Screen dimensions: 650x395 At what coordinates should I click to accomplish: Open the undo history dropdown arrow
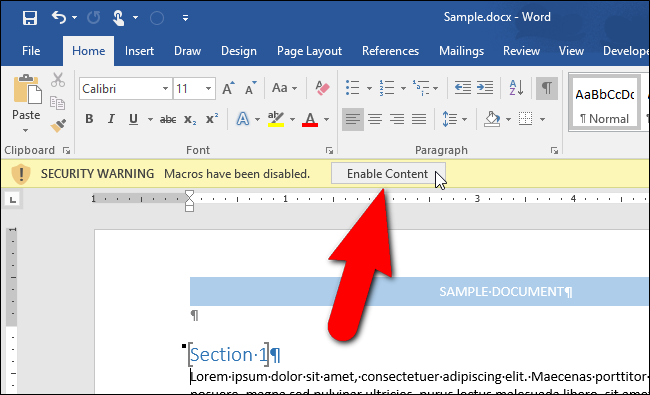click(x=75, y=18)
